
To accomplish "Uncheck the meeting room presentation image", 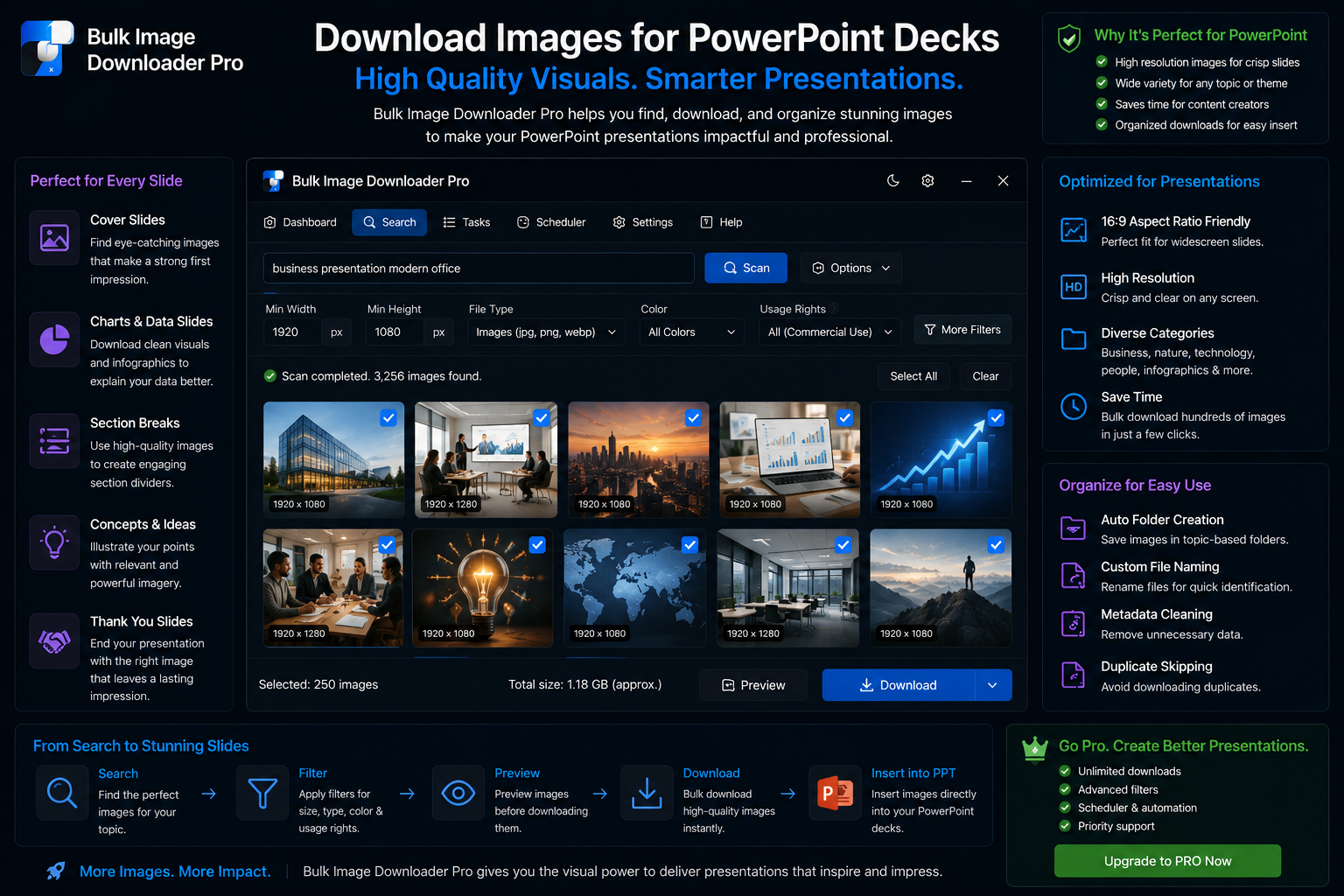I will 542,418.
